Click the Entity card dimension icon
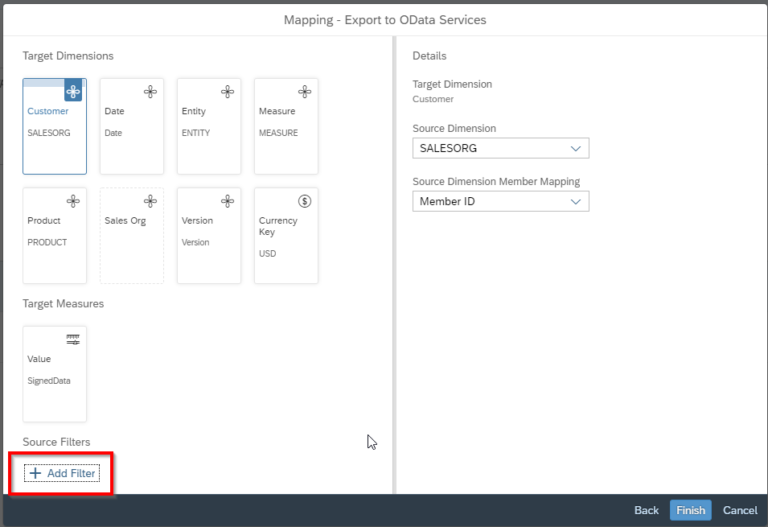This screenshot has height=527, width=768. [x=227, y=92]
